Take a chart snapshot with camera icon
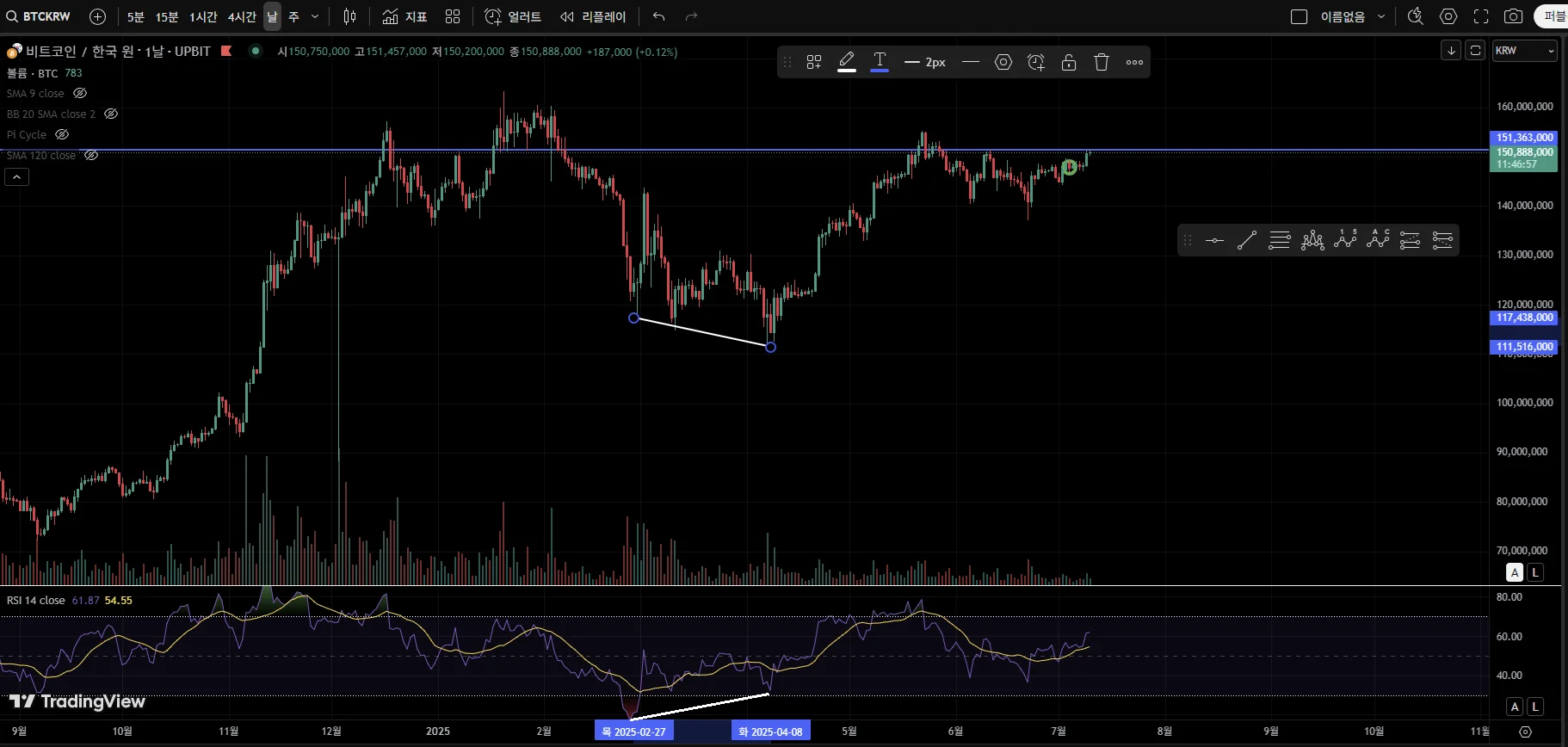1568x747 pixels. [x=1513, y=16]
